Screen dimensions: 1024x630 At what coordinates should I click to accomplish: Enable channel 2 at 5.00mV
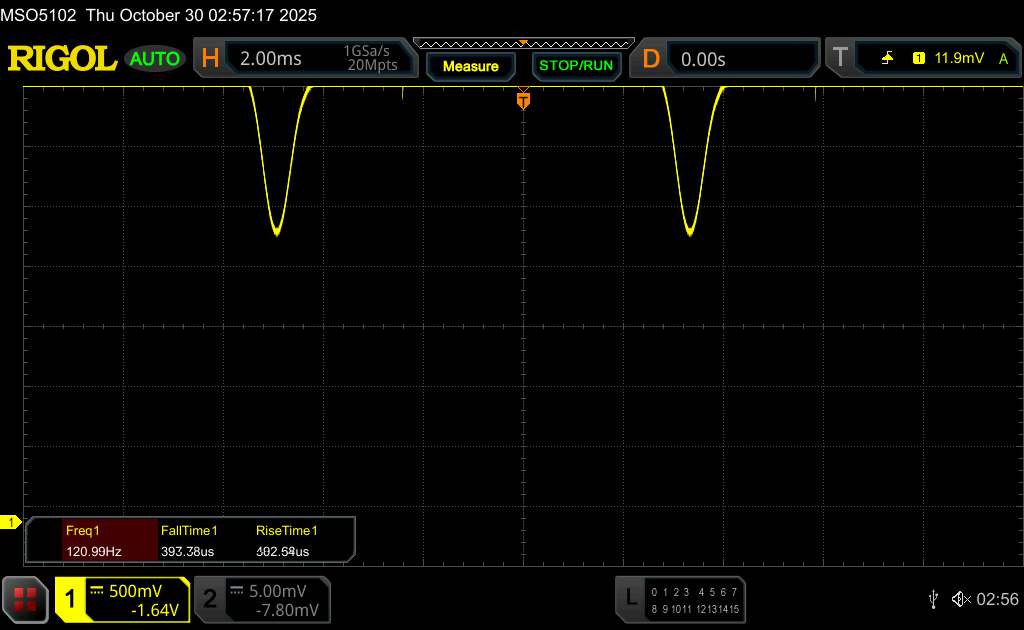tap(262, 599)
